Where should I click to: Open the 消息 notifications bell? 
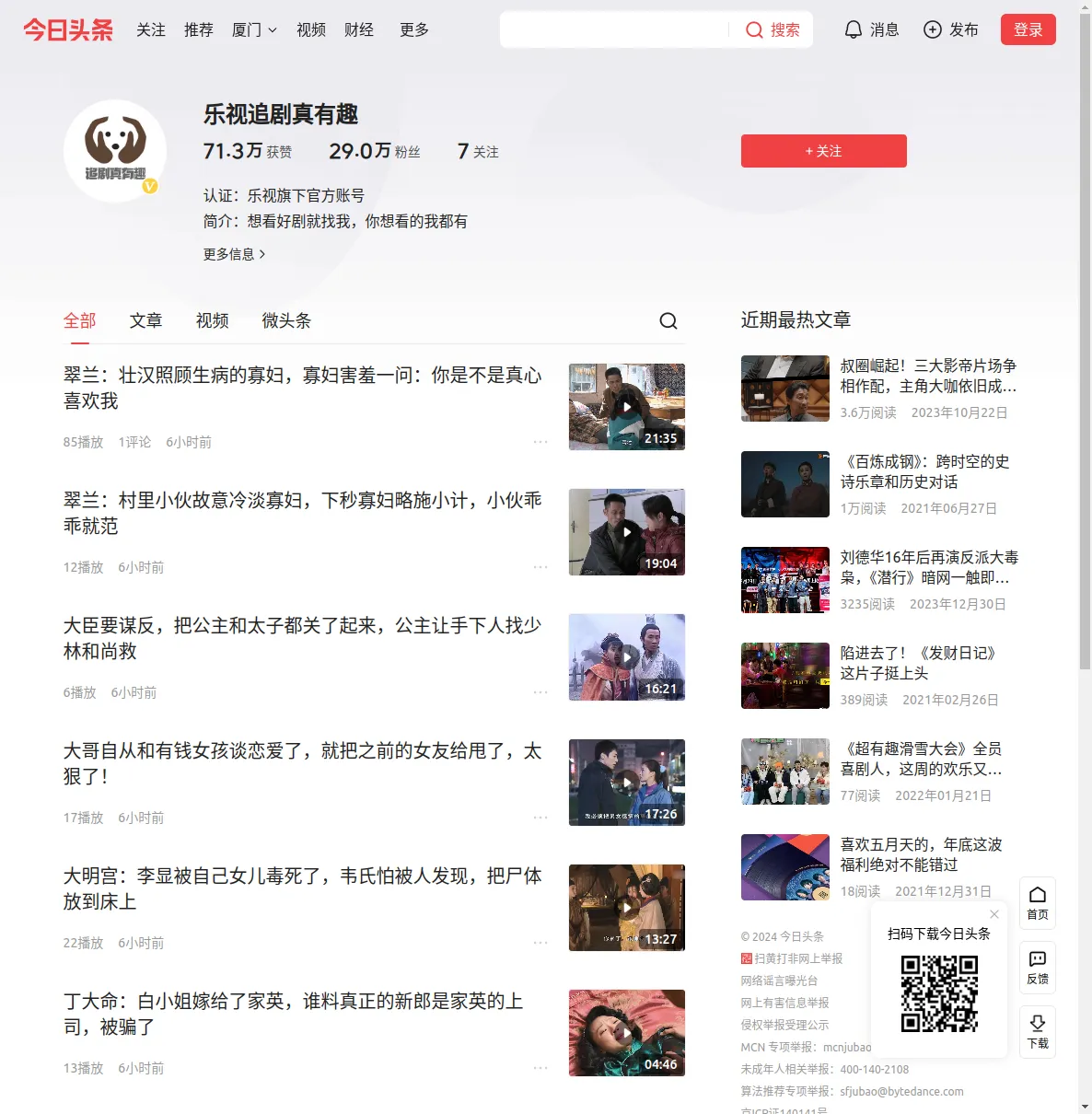[871, 29]
